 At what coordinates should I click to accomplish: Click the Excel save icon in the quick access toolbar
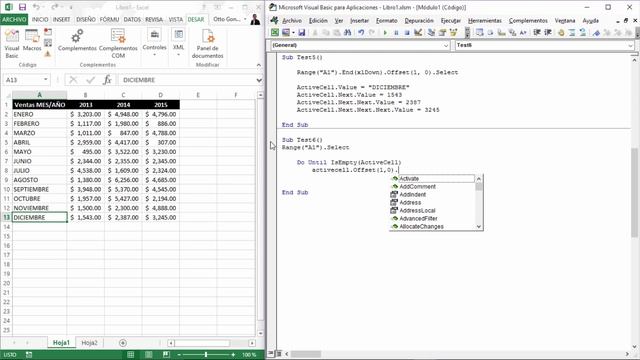(22, 7)
